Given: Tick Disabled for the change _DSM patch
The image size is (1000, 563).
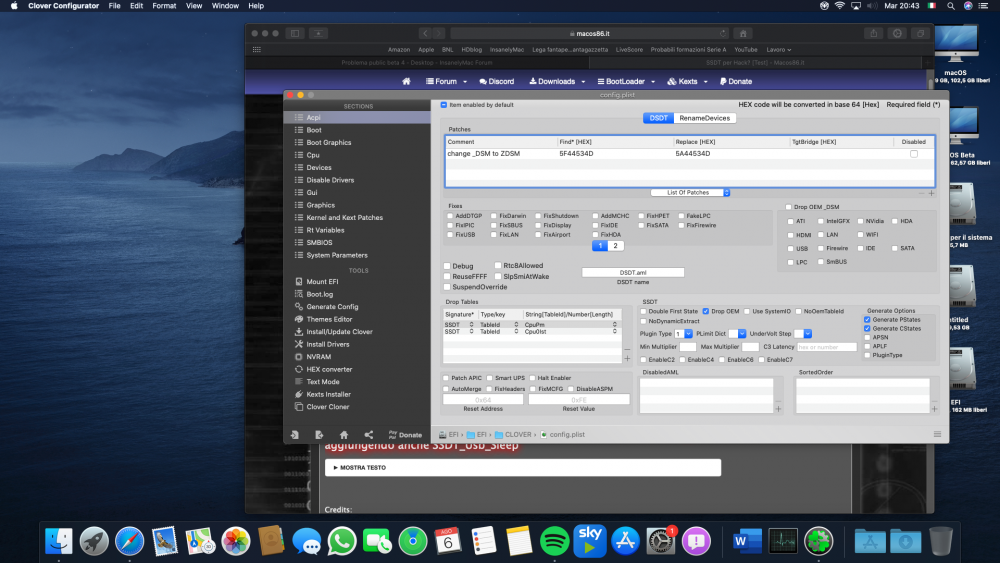Looking at the screenshot, I should [914, 154].
